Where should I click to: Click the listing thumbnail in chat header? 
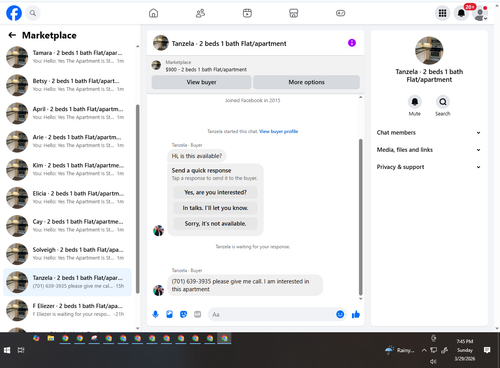click(x=161, y=43)
